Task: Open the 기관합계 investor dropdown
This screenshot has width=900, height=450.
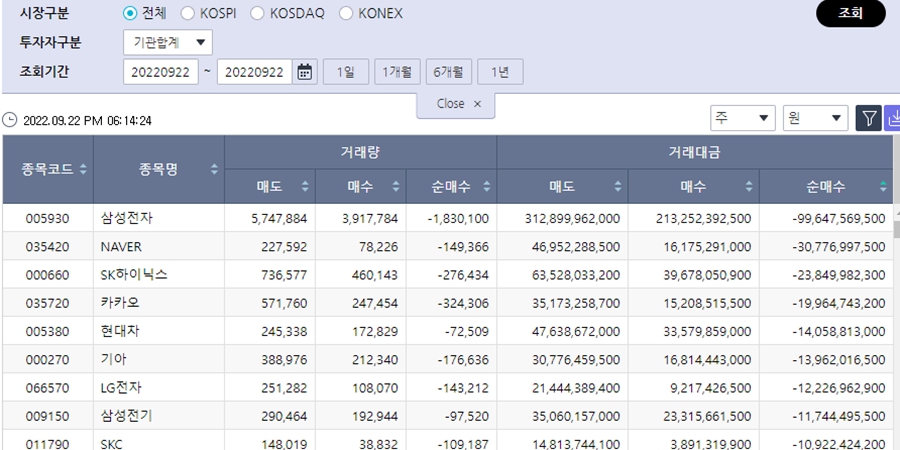Action: [x=167, y=42]
